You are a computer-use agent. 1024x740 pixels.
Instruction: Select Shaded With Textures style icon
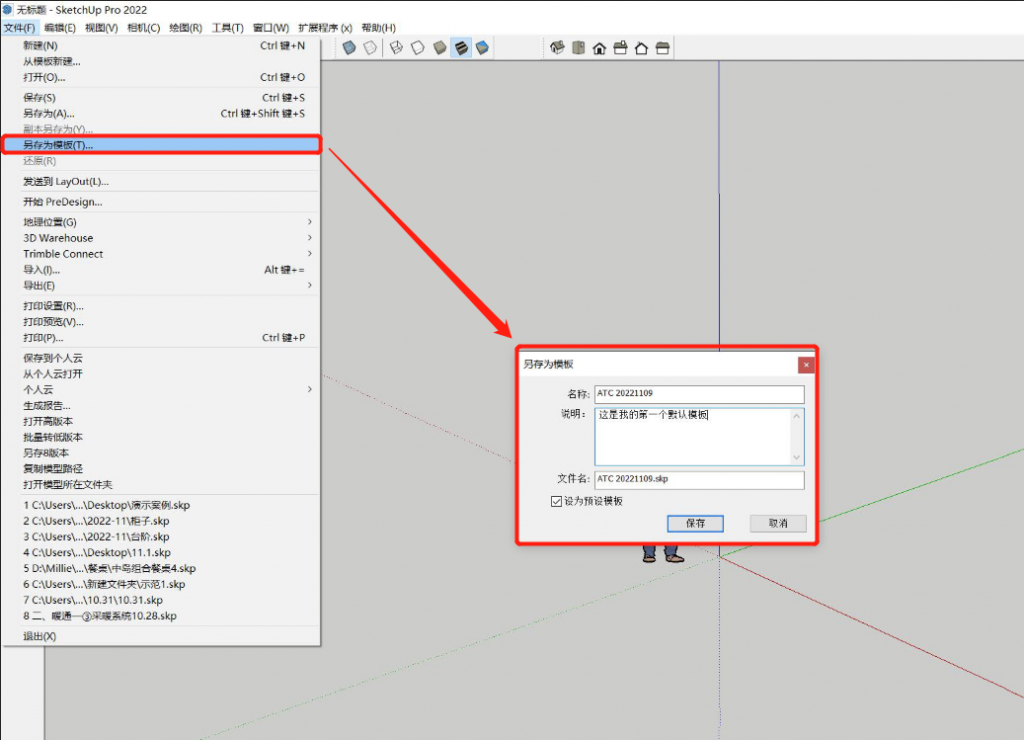pyautogui.click(x=461, y=48)
